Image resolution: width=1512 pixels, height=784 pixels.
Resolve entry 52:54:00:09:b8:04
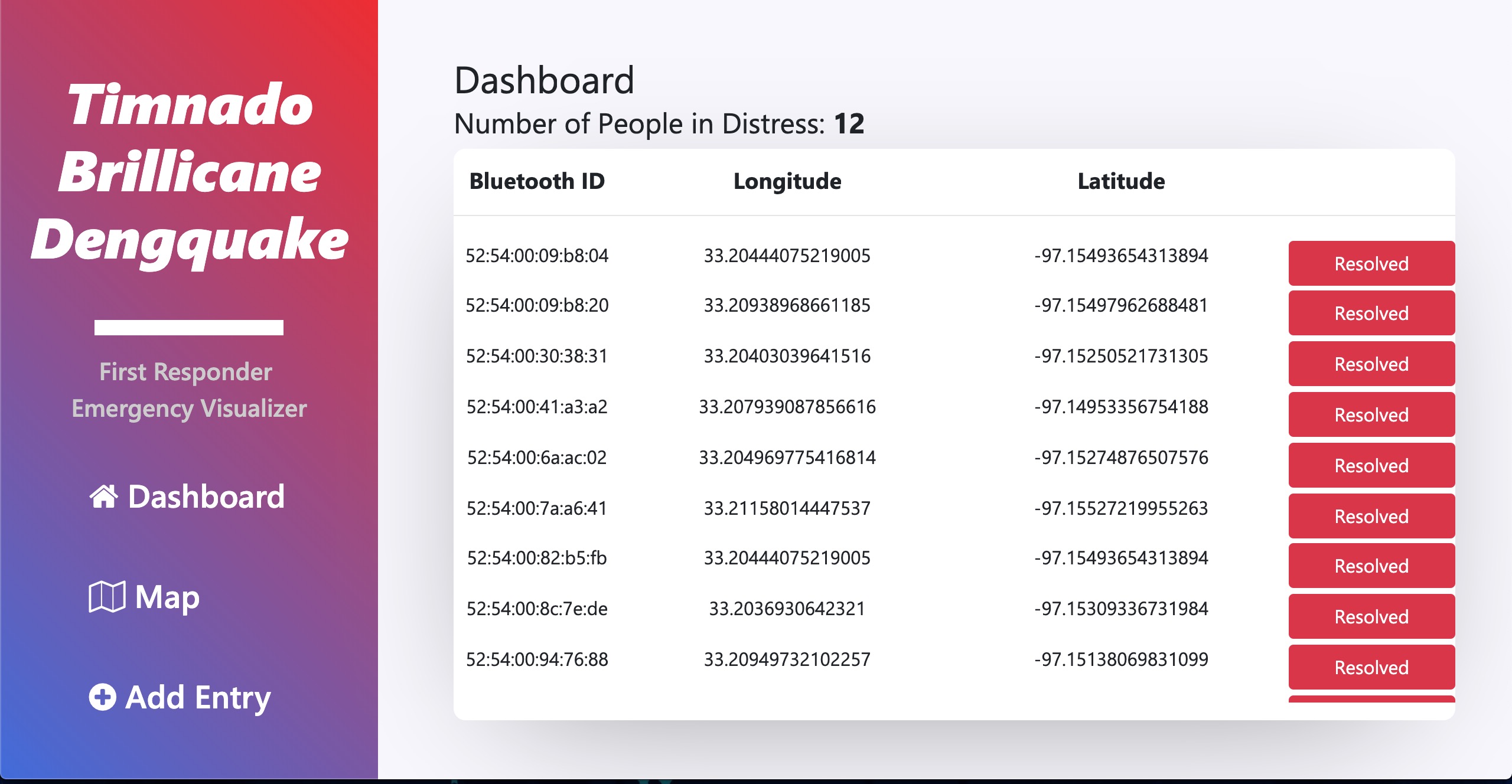[1371, 263]
